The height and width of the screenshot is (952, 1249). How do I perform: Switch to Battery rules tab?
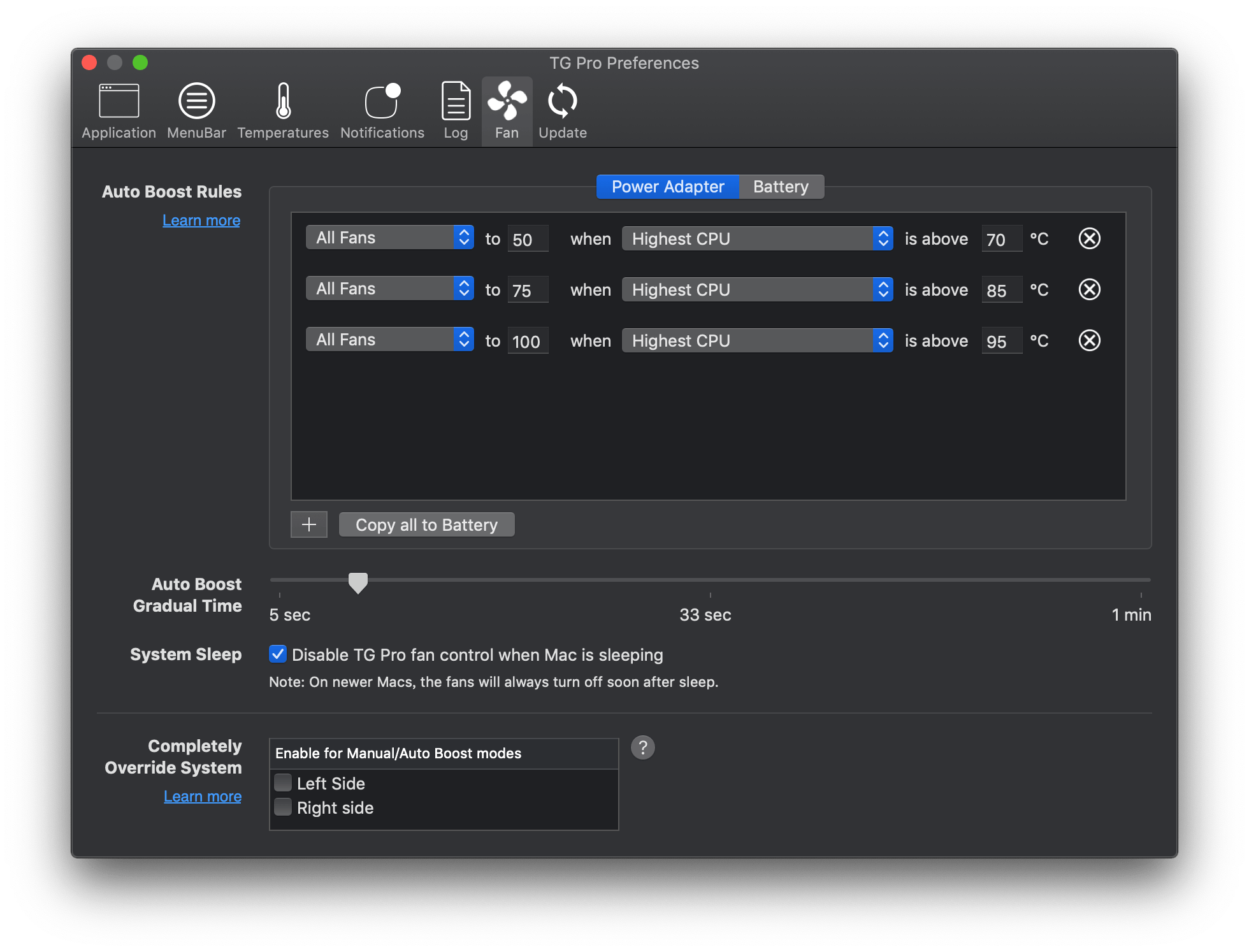point(781,187)
